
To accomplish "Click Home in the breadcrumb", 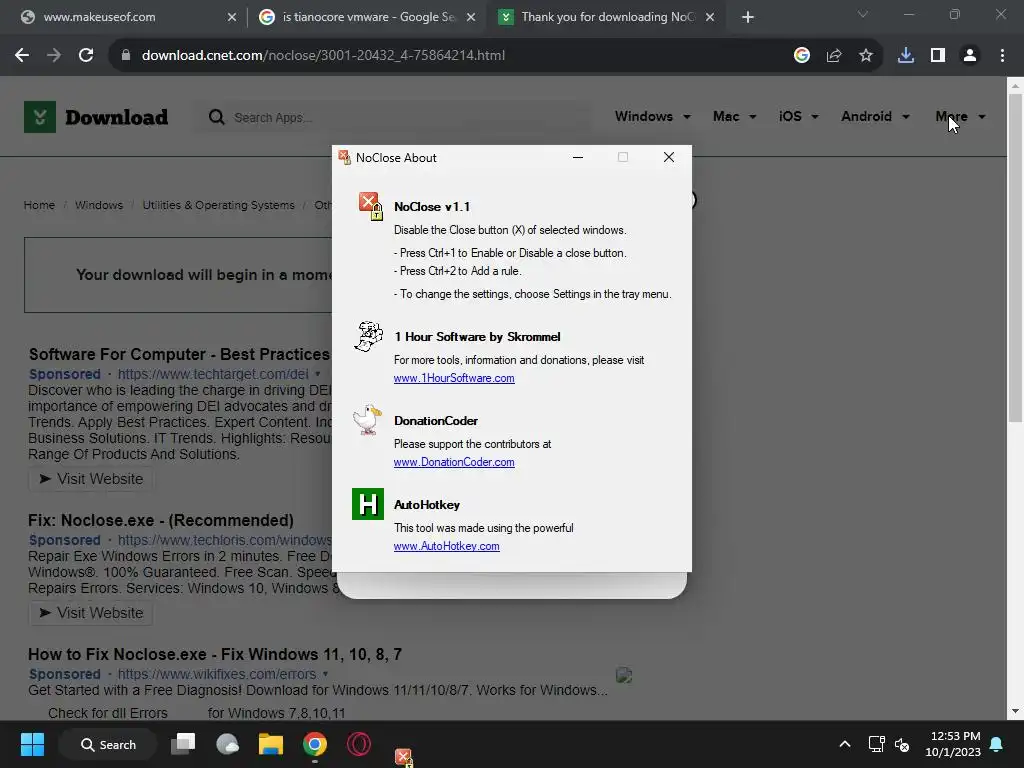I will click(x=39, y=205).
